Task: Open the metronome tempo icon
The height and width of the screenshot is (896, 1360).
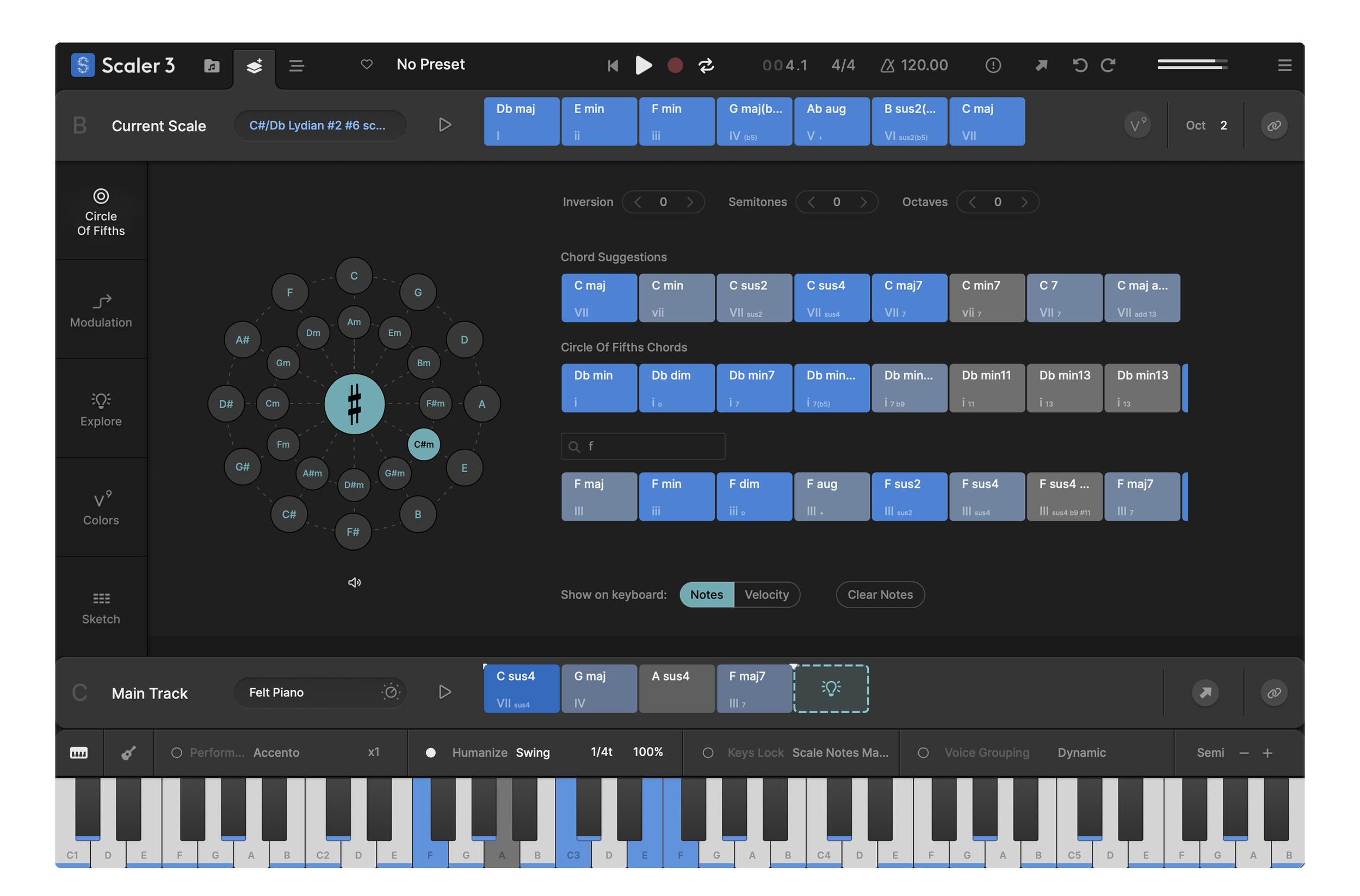Action: 887,66
